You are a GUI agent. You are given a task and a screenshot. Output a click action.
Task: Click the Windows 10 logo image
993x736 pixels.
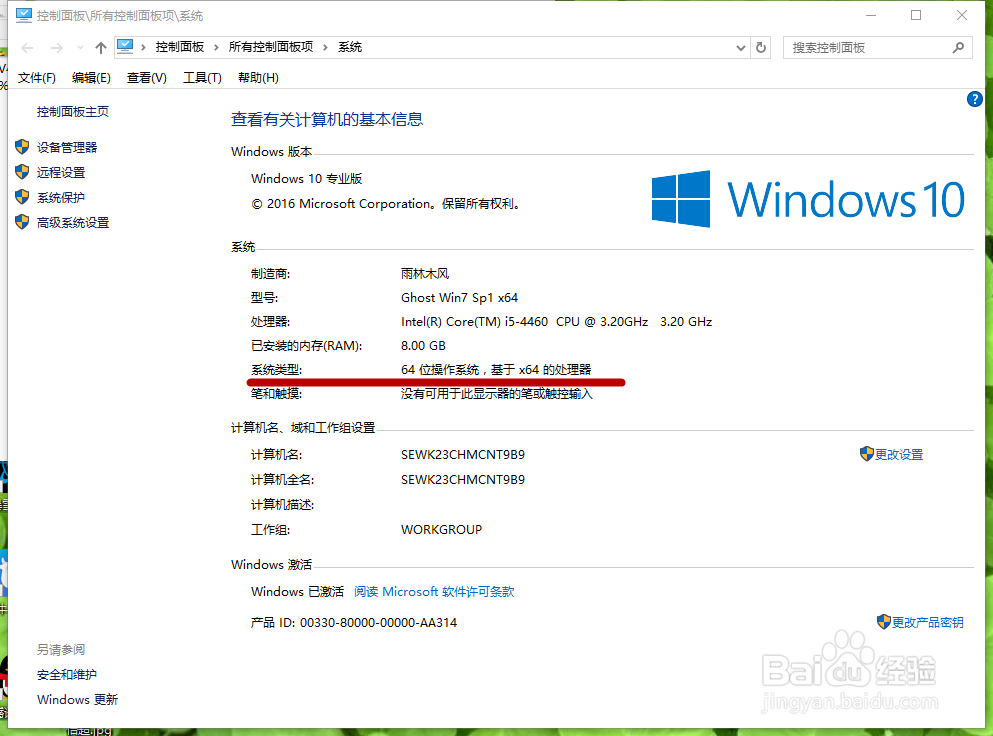pos(808,199)
